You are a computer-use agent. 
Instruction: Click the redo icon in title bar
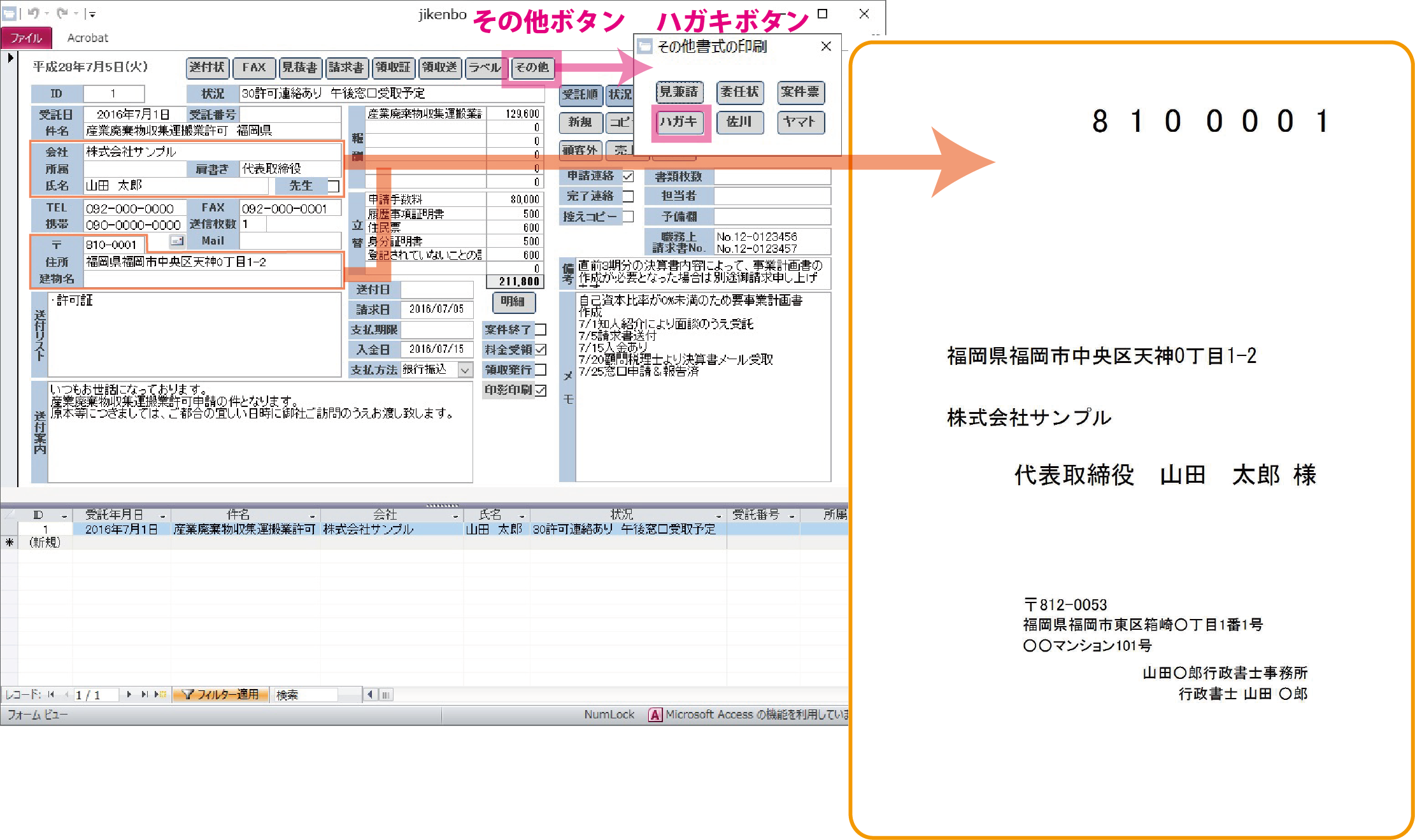[x=62, y=13]
